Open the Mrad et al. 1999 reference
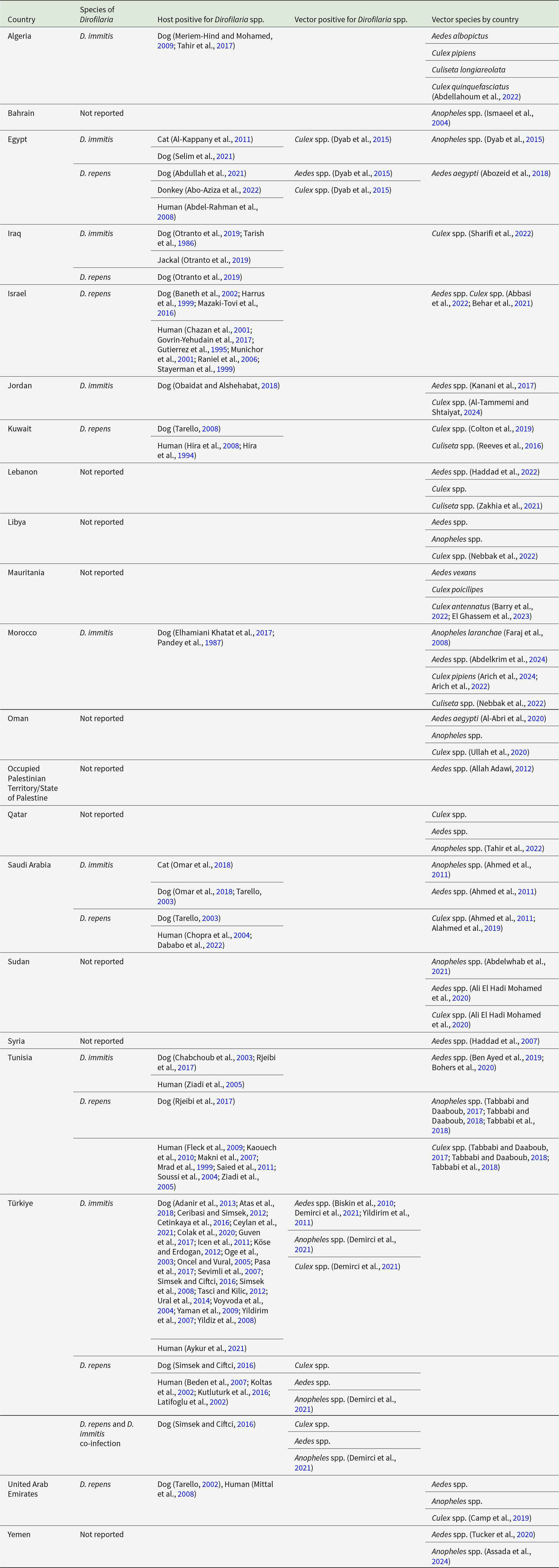 click(x=205, y=1167)
